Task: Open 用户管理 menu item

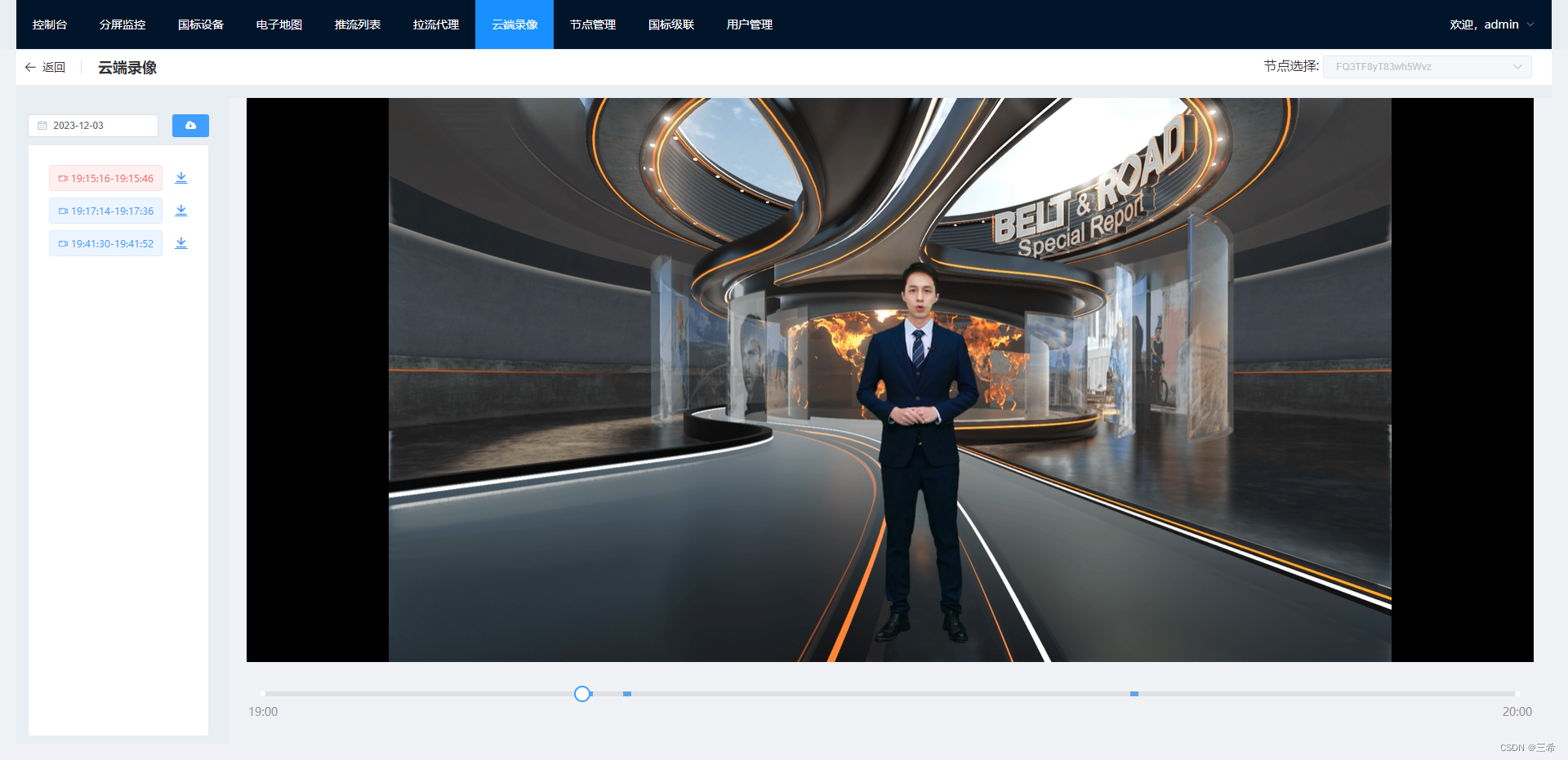Action: 750,24
